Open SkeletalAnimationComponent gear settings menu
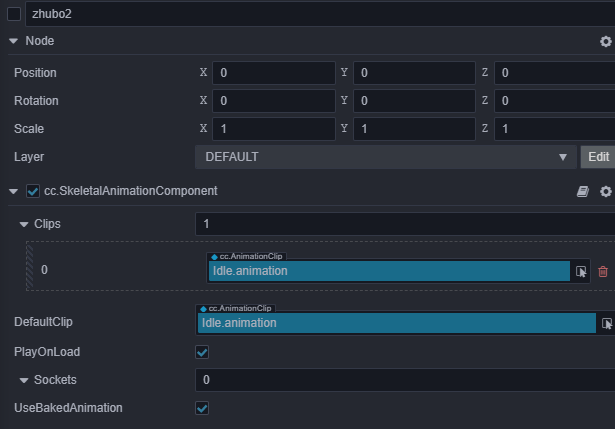Viewport: 615px width, 429px height. (605, 191)
